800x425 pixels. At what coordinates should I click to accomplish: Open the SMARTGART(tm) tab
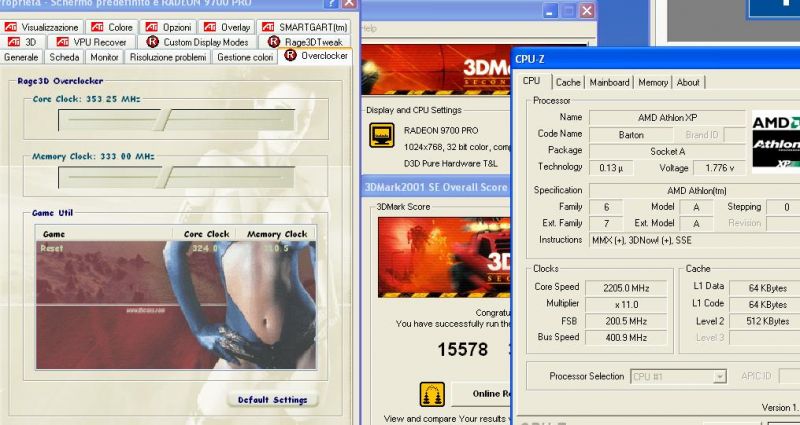coord(305,27)
